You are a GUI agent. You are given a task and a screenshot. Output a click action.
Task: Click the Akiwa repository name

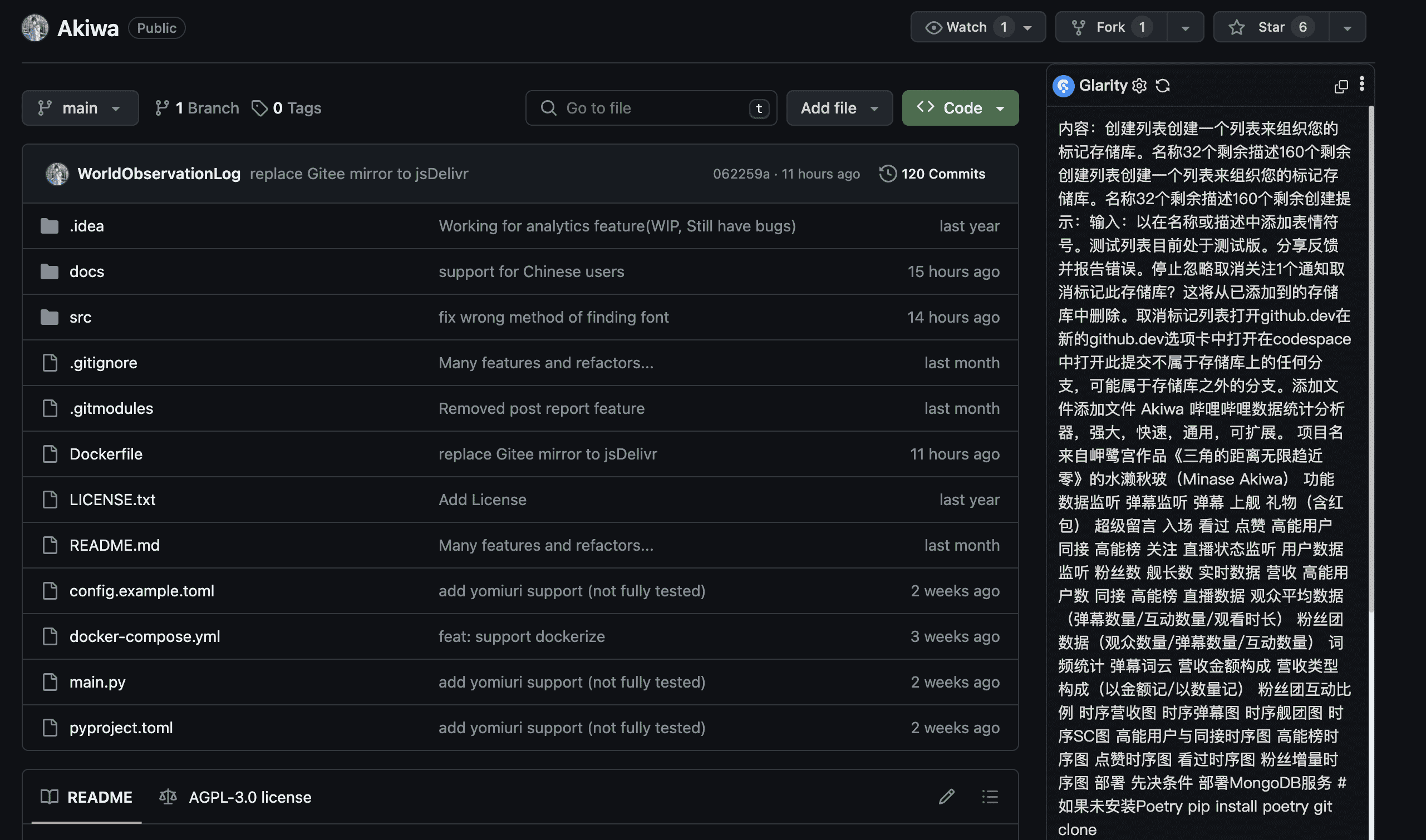pyautogui.click(x=88, y=28)
